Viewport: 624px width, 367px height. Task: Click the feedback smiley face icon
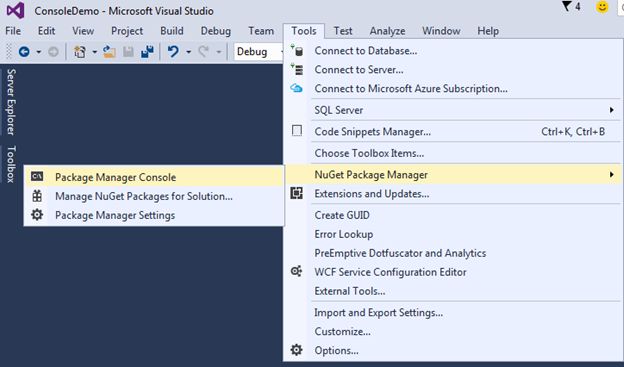coord(602,7)
